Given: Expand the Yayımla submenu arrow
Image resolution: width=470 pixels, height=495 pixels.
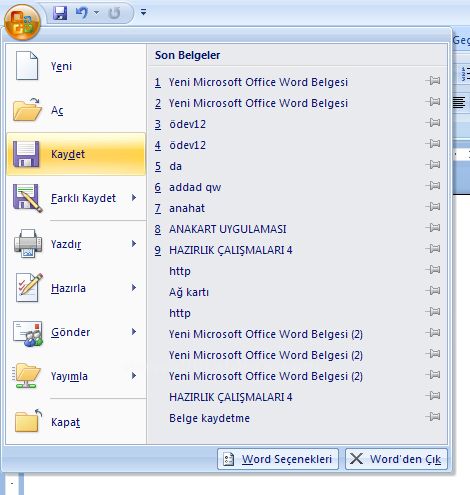Looking at the screenshot, I should point(134,376).
